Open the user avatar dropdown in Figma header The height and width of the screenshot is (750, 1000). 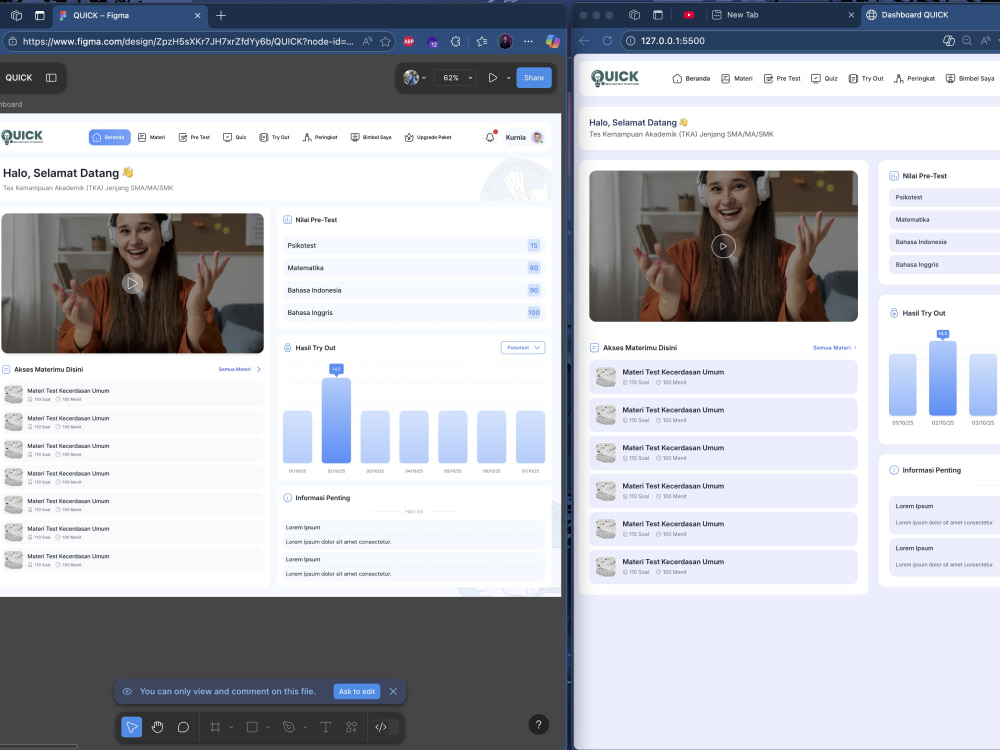[x=415, y=78]
